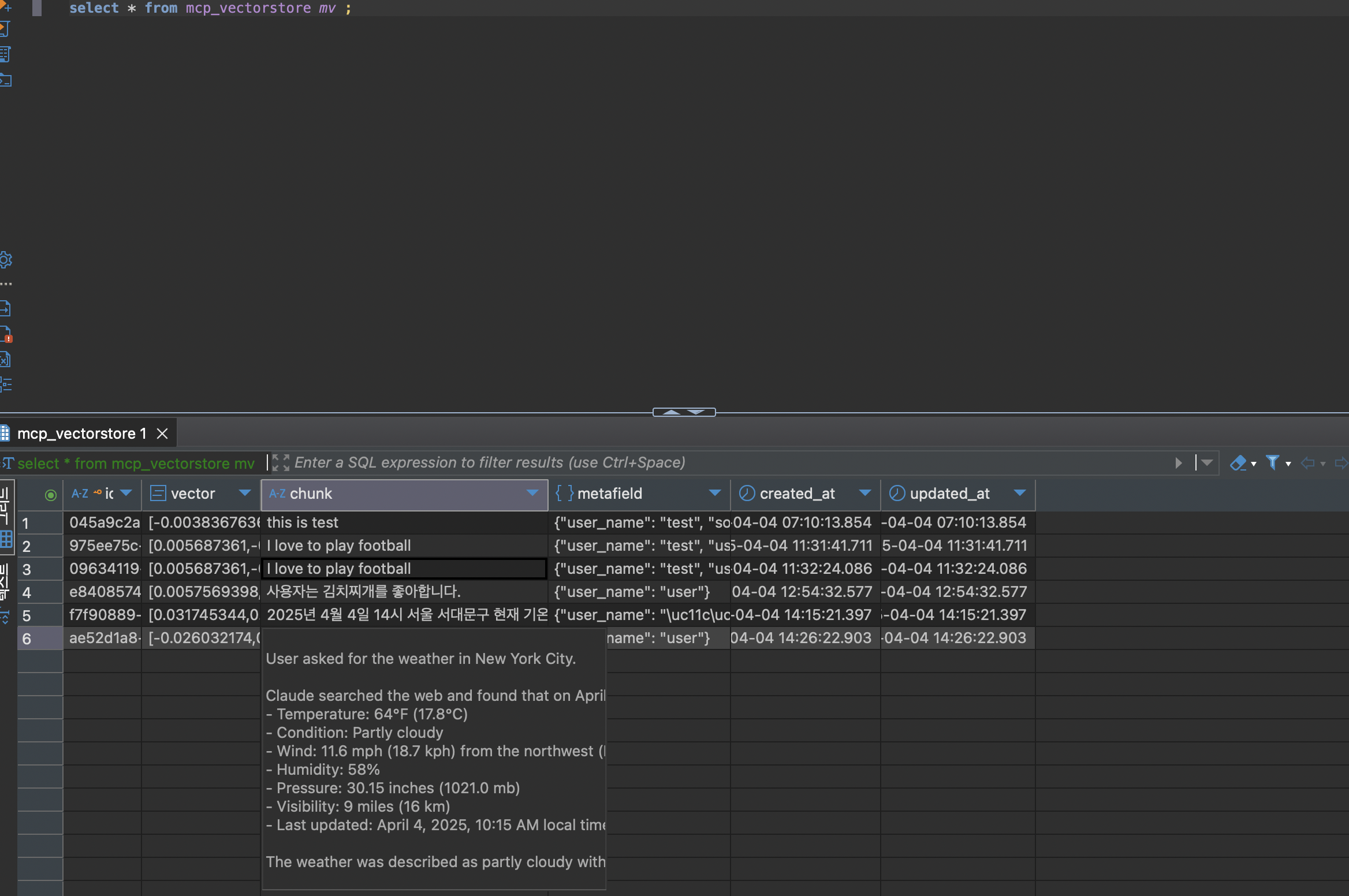Open the chunk column filter dropdown
Viewport: 1349px width, 896px height.
532,493
